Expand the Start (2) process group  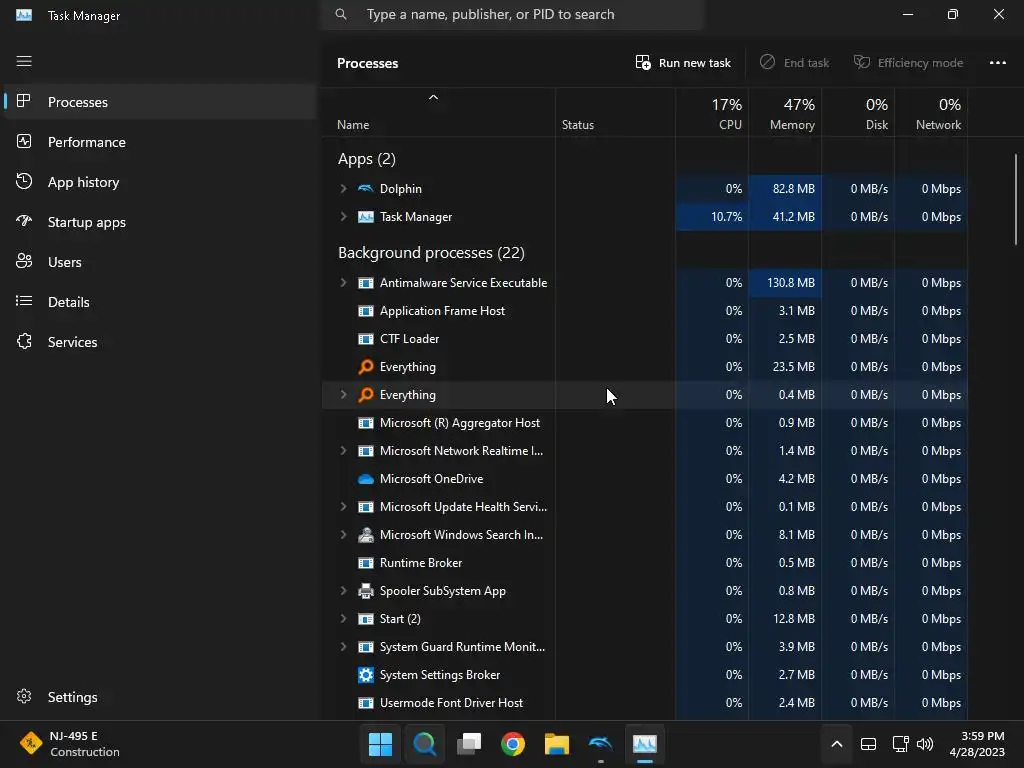[344, 619]
